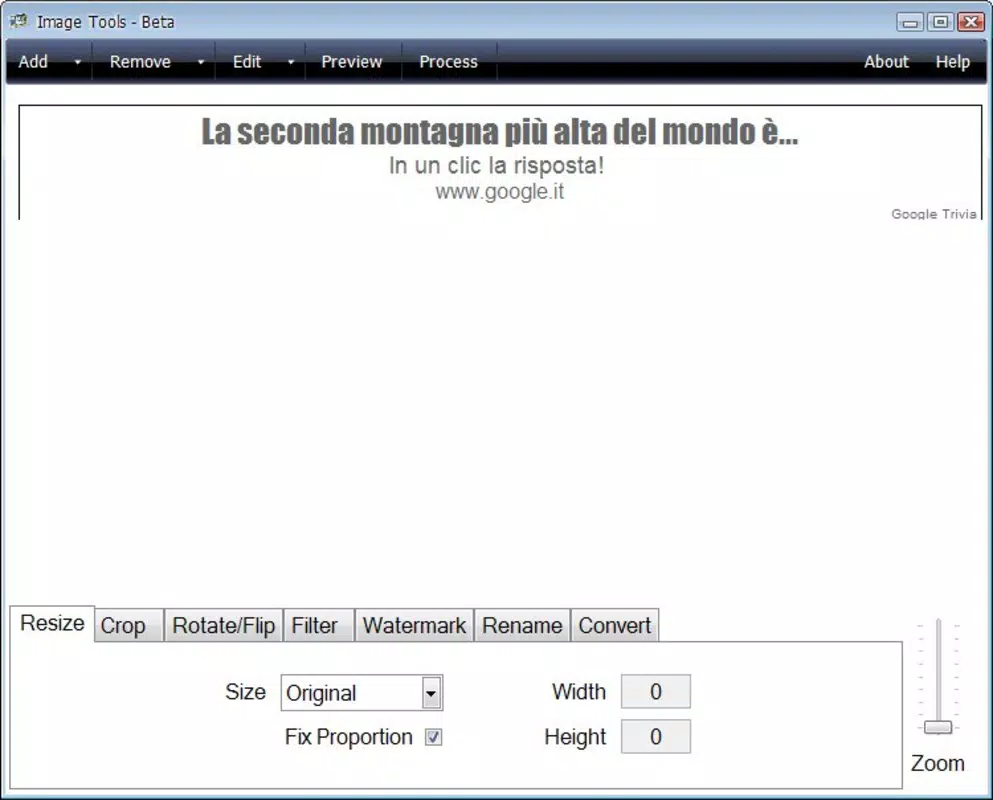The height and width of the screenshot is (800, 993).
Task: Switch to the Convert tab
Action: coord(615,626)
